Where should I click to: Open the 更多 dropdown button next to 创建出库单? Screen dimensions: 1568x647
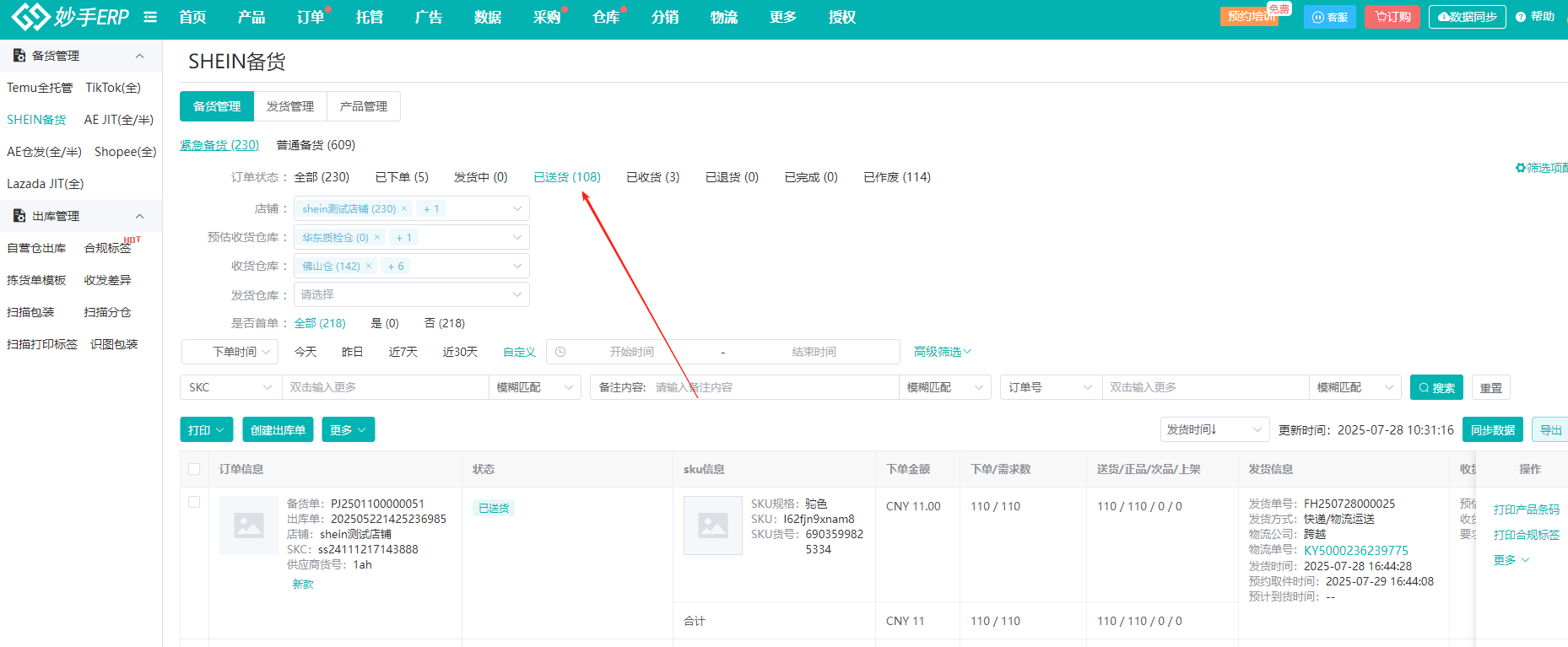tap(349, 429)
